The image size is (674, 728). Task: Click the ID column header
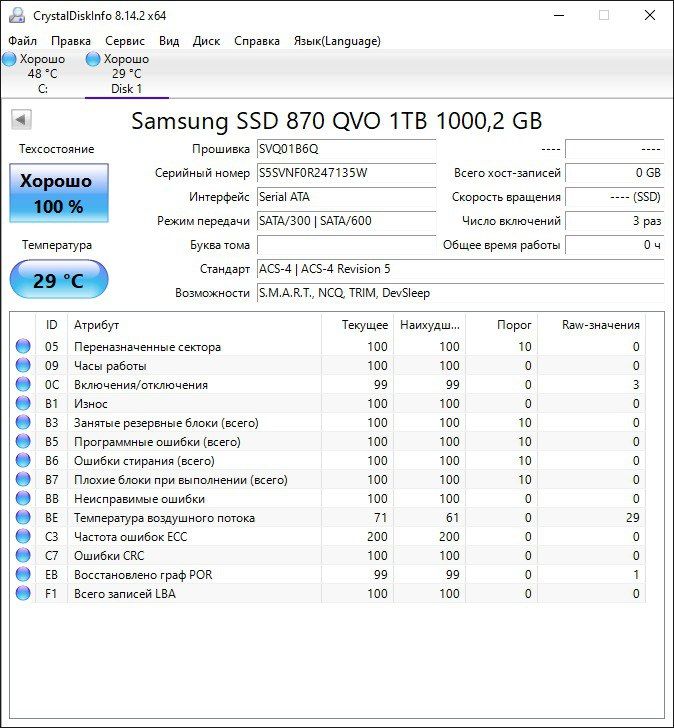(x=52, y=325)
